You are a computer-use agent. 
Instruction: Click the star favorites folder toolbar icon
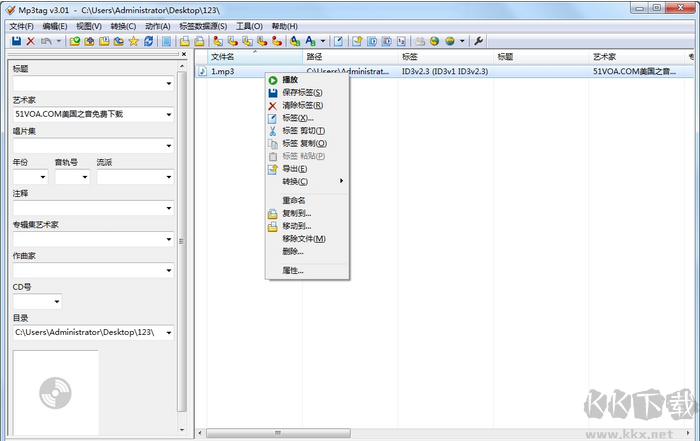(134, 41)
